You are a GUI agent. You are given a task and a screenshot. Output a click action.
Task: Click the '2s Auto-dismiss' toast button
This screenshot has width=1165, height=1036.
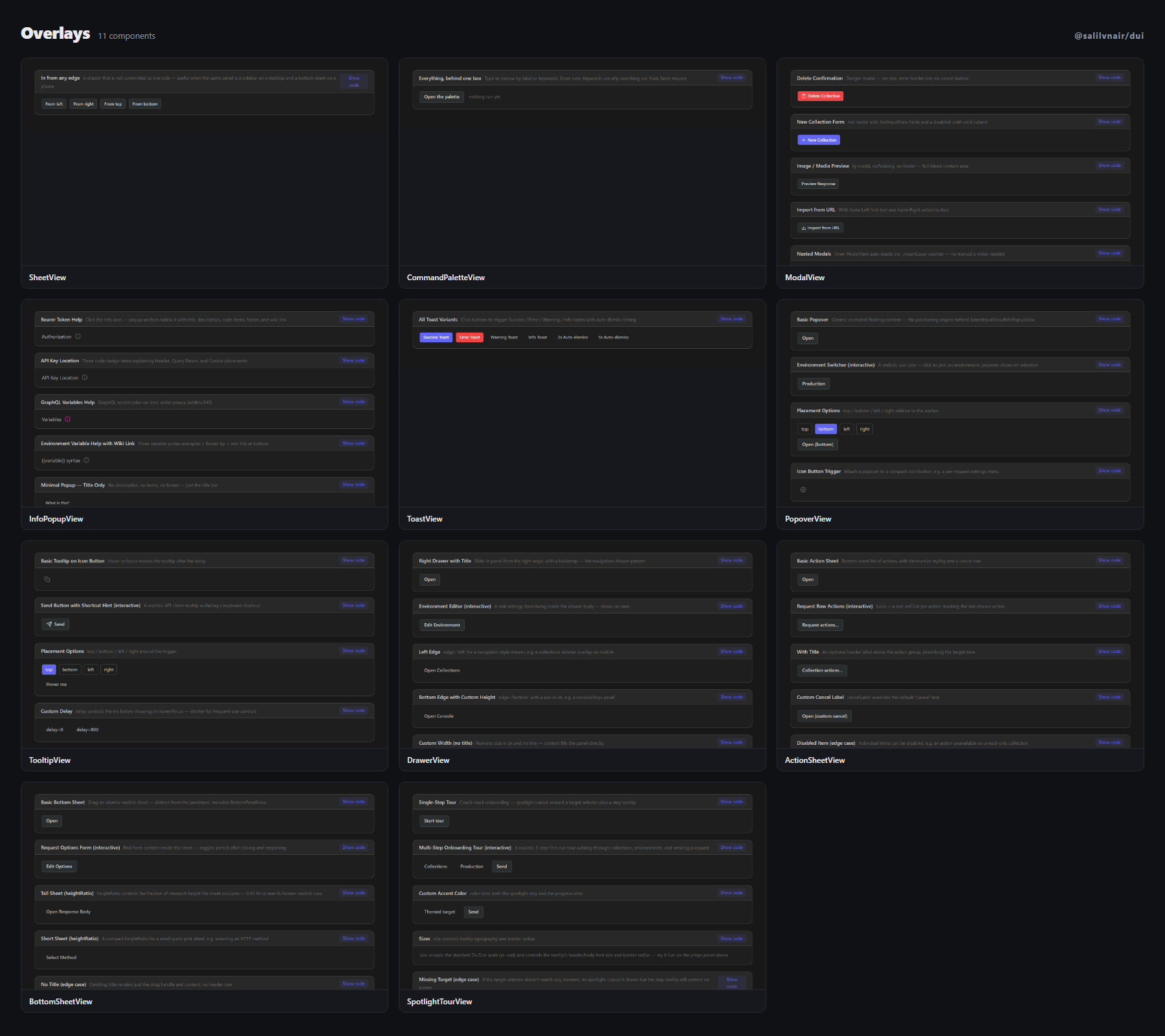pos(573,338)
